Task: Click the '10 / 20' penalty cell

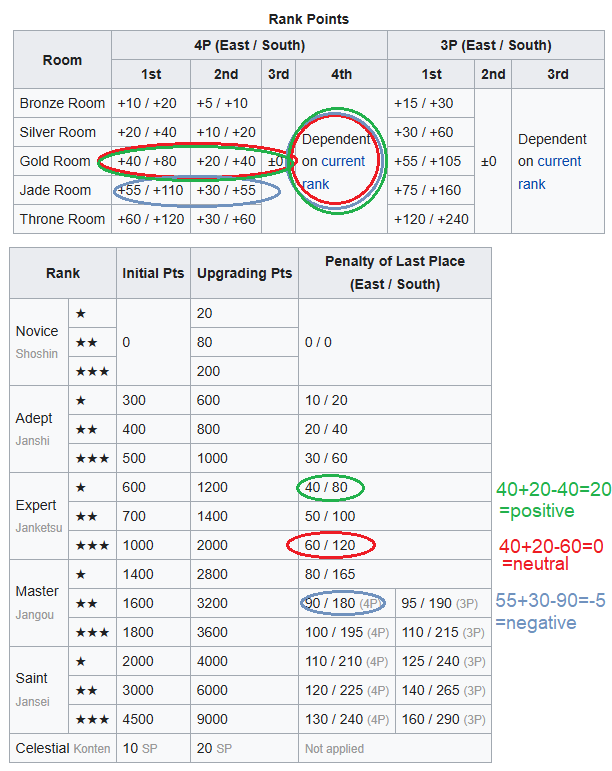Action: (x=395, y=400)
